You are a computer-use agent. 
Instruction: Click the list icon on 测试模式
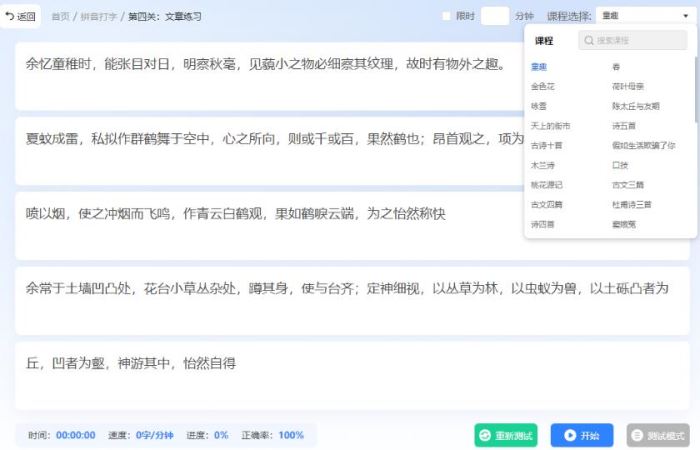coord(637,435)
